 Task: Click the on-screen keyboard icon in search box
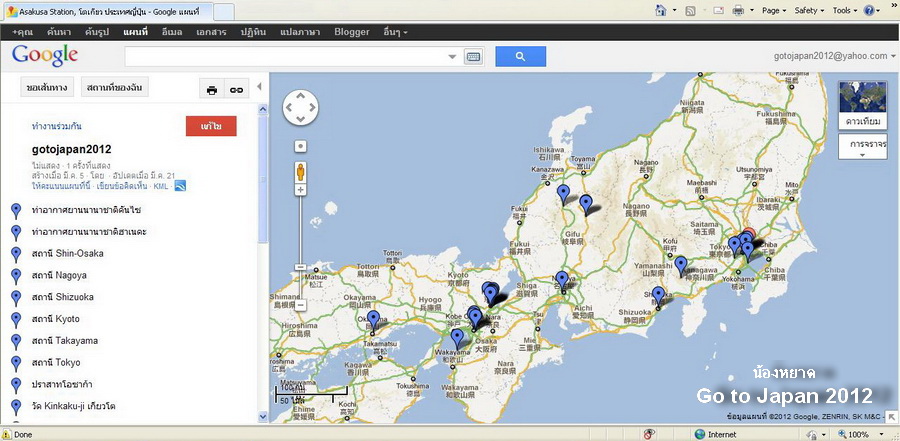[474, 57]
